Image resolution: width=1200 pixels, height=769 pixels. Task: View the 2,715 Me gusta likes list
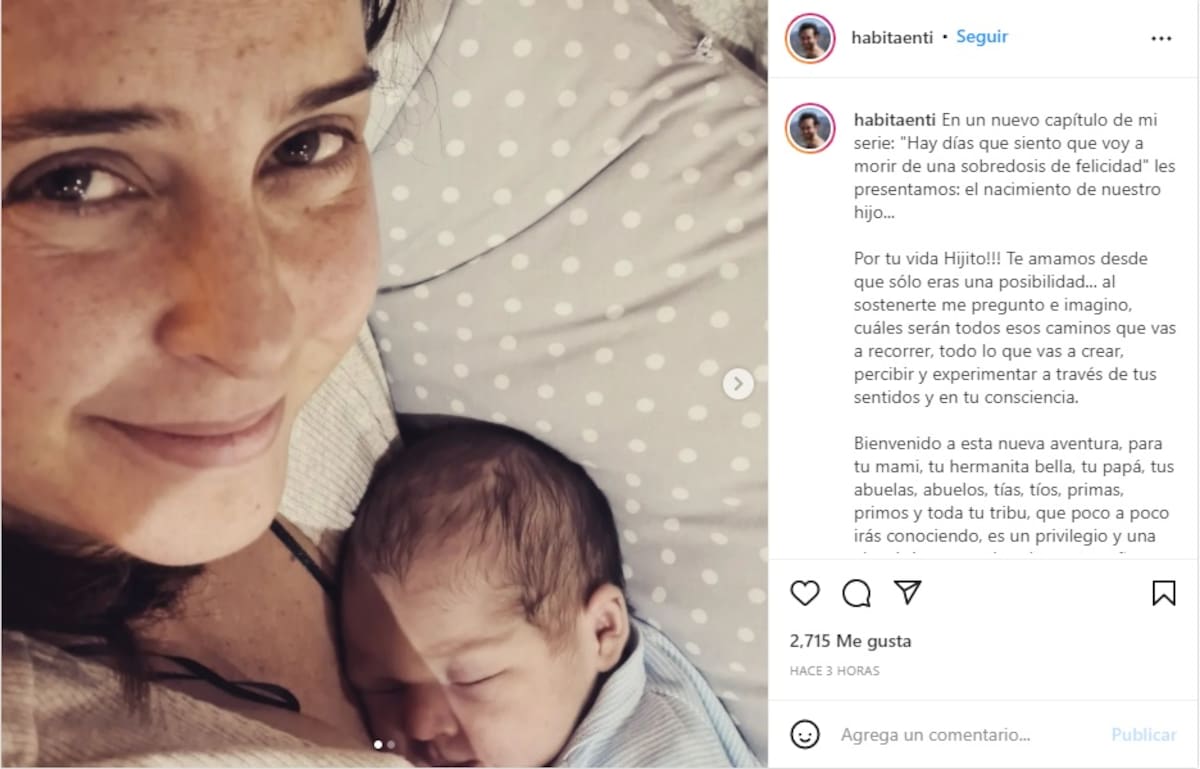[850, 641]
